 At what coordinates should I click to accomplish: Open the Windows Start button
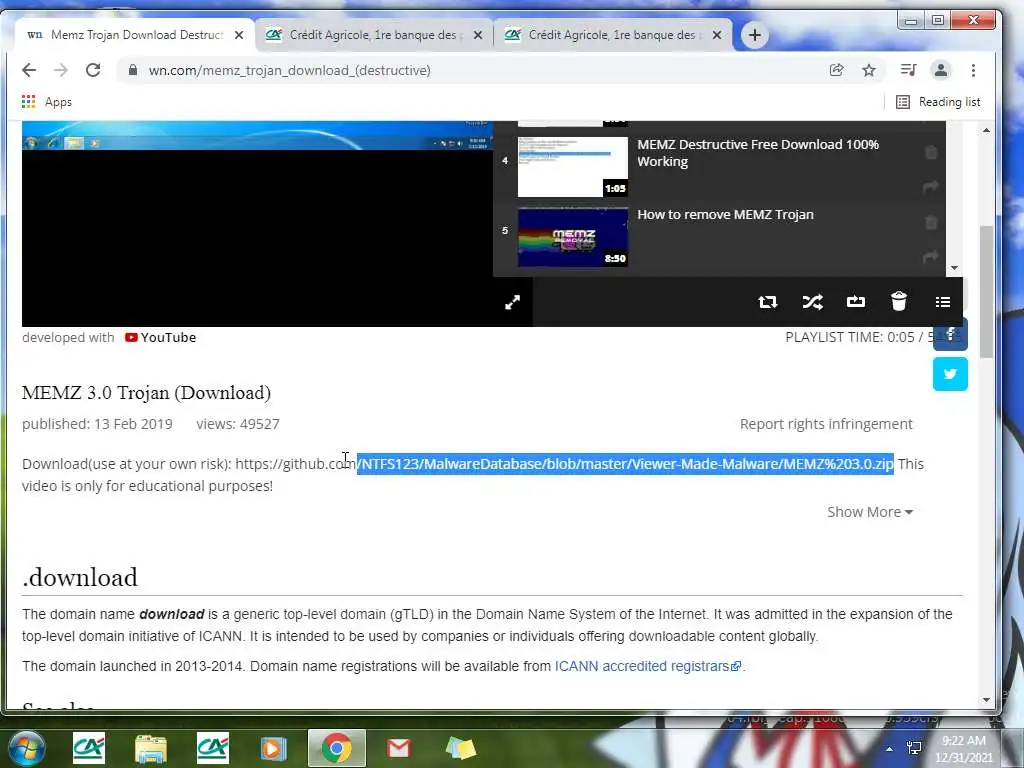click(x=25, y=748)
